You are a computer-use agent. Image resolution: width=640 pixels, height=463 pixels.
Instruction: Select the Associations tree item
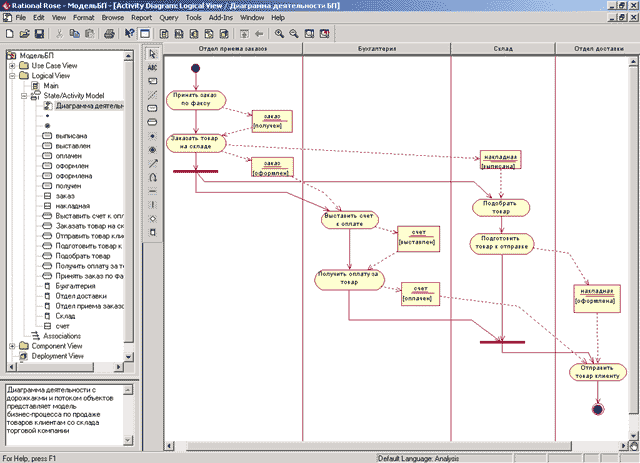(x=62, y=336)
